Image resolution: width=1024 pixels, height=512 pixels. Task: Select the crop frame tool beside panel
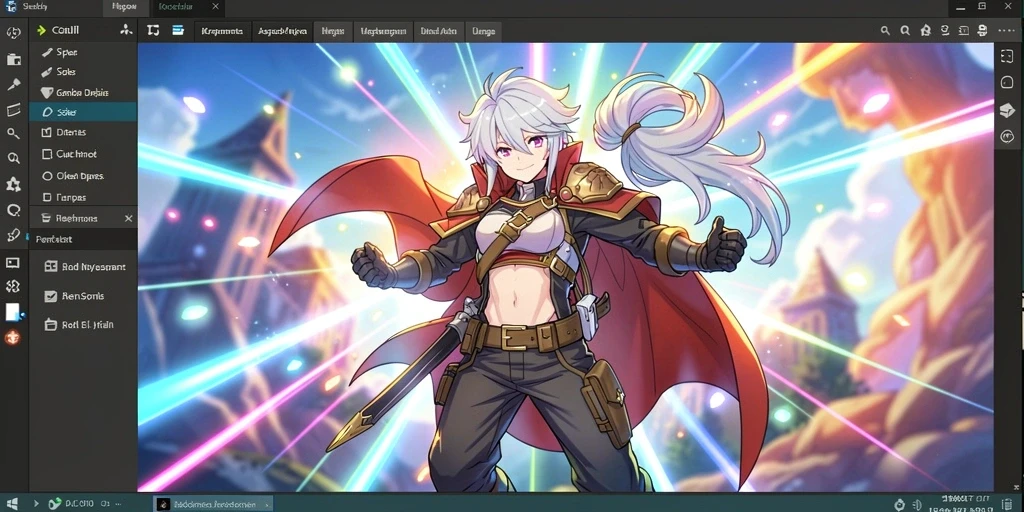[x=153, y=30]
